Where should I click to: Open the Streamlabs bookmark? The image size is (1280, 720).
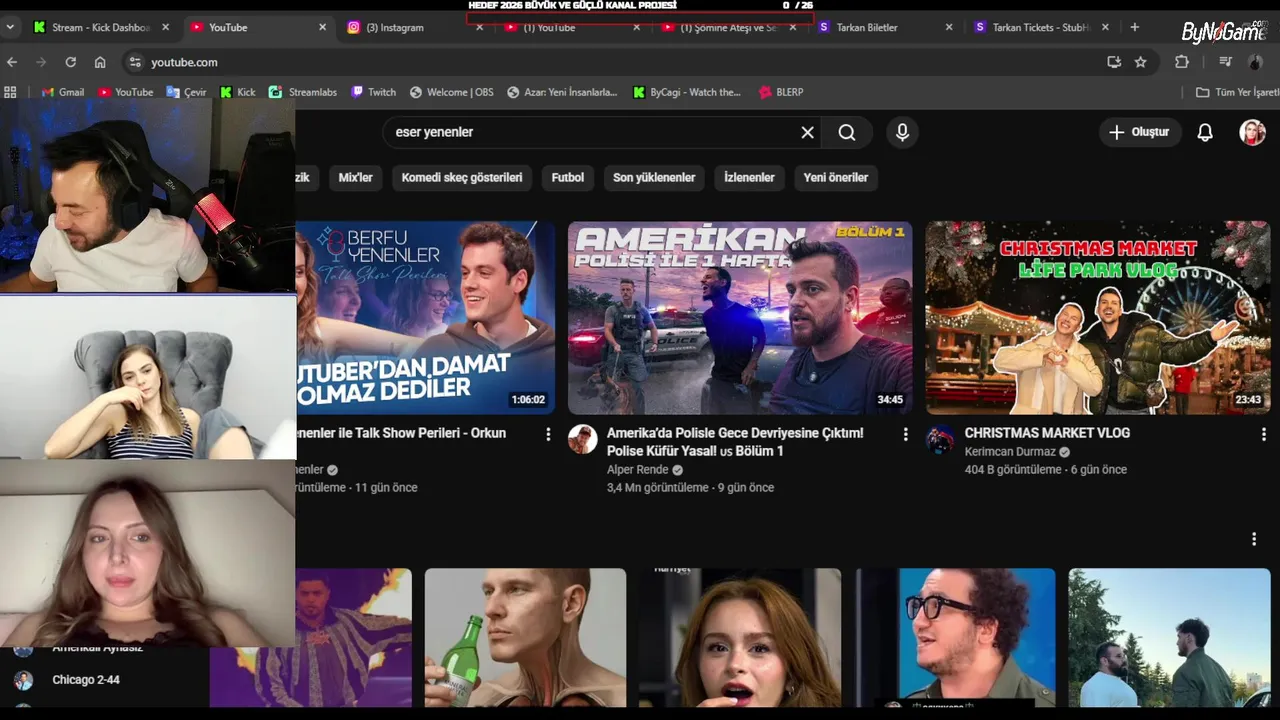coord(303,92)
